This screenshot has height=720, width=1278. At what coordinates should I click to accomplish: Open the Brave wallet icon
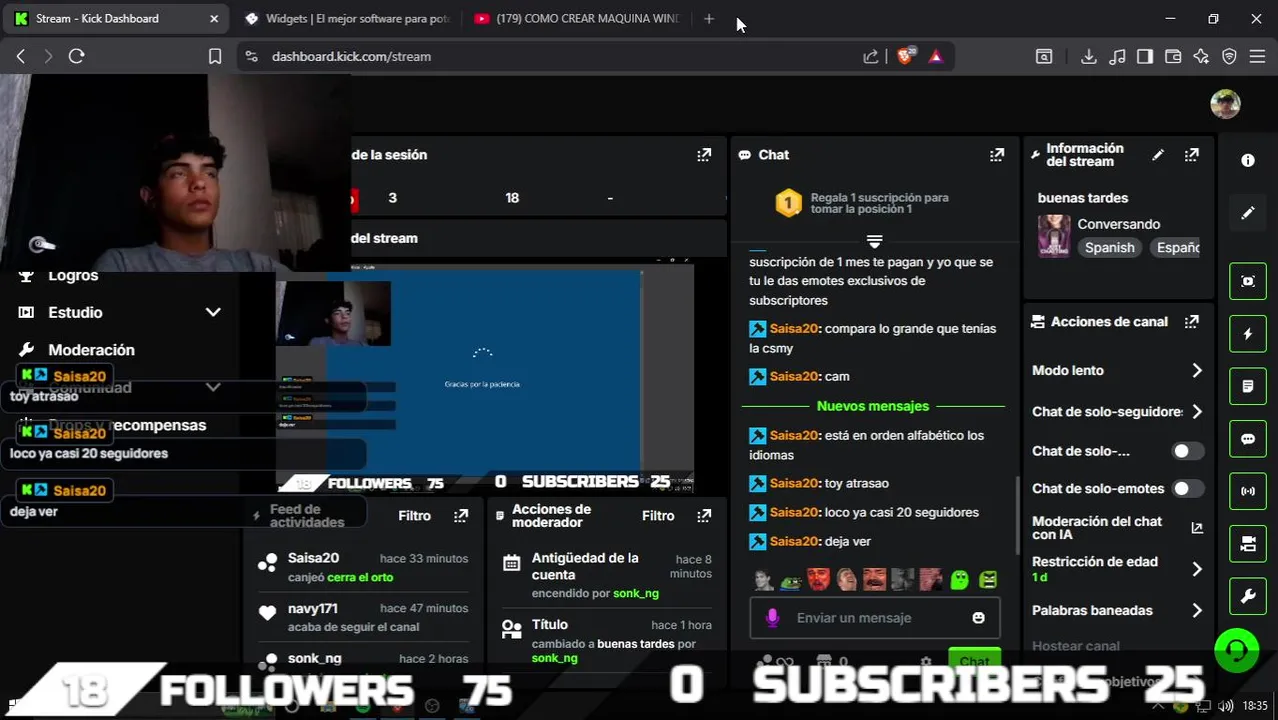[x=1173, y=57]
